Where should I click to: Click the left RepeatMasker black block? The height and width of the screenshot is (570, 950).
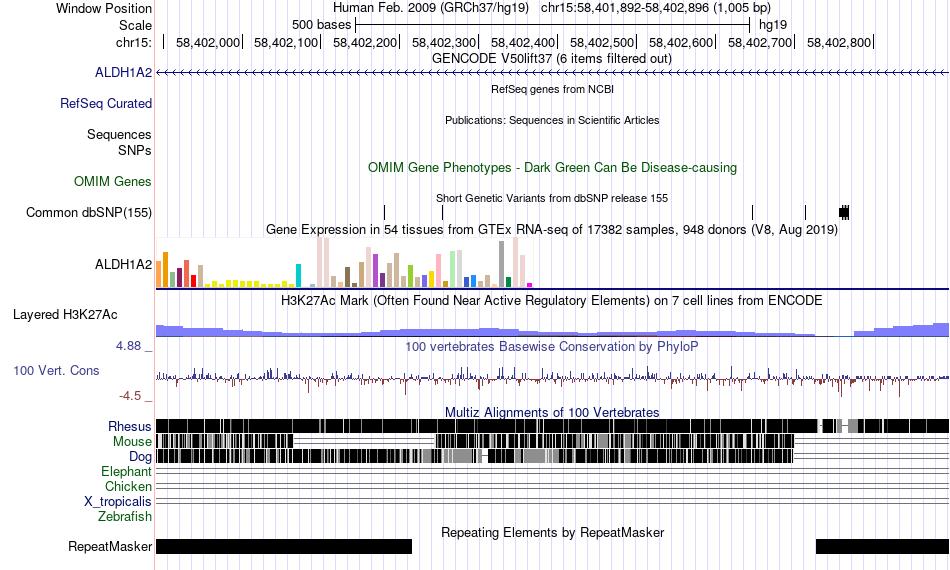[284, 546]
